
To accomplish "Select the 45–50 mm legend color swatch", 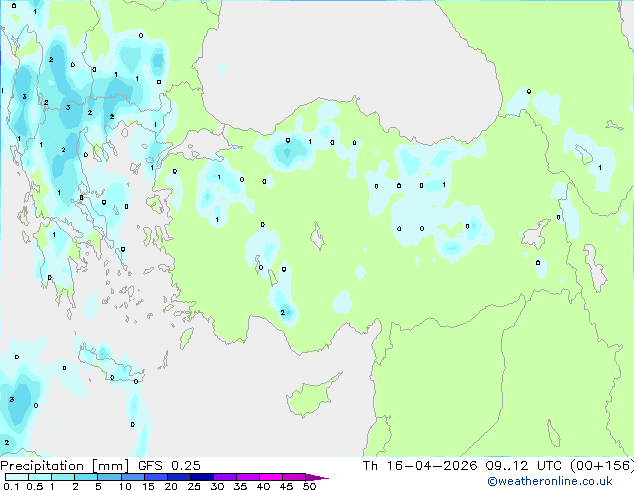I will coord(294,477).
